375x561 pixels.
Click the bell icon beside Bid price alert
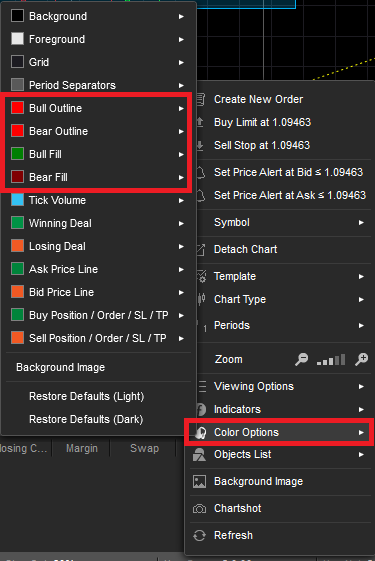coord(201,172)
